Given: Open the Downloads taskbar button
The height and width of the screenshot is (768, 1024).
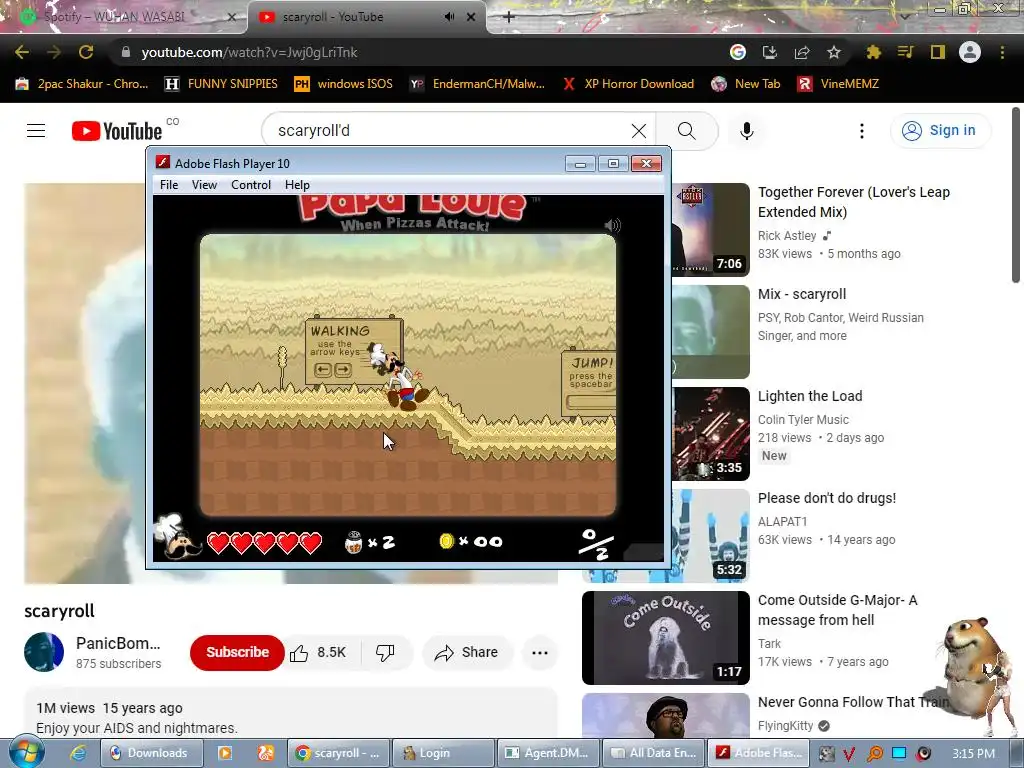Looking at the screenshot, I should 152,753.
